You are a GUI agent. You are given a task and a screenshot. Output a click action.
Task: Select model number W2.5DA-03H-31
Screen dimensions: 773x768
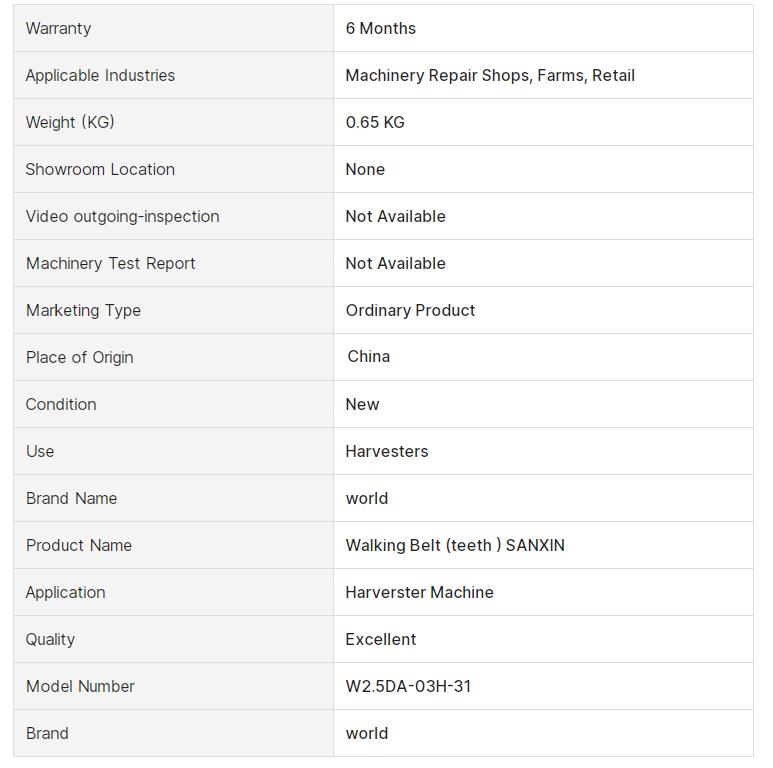pos(408,686)
